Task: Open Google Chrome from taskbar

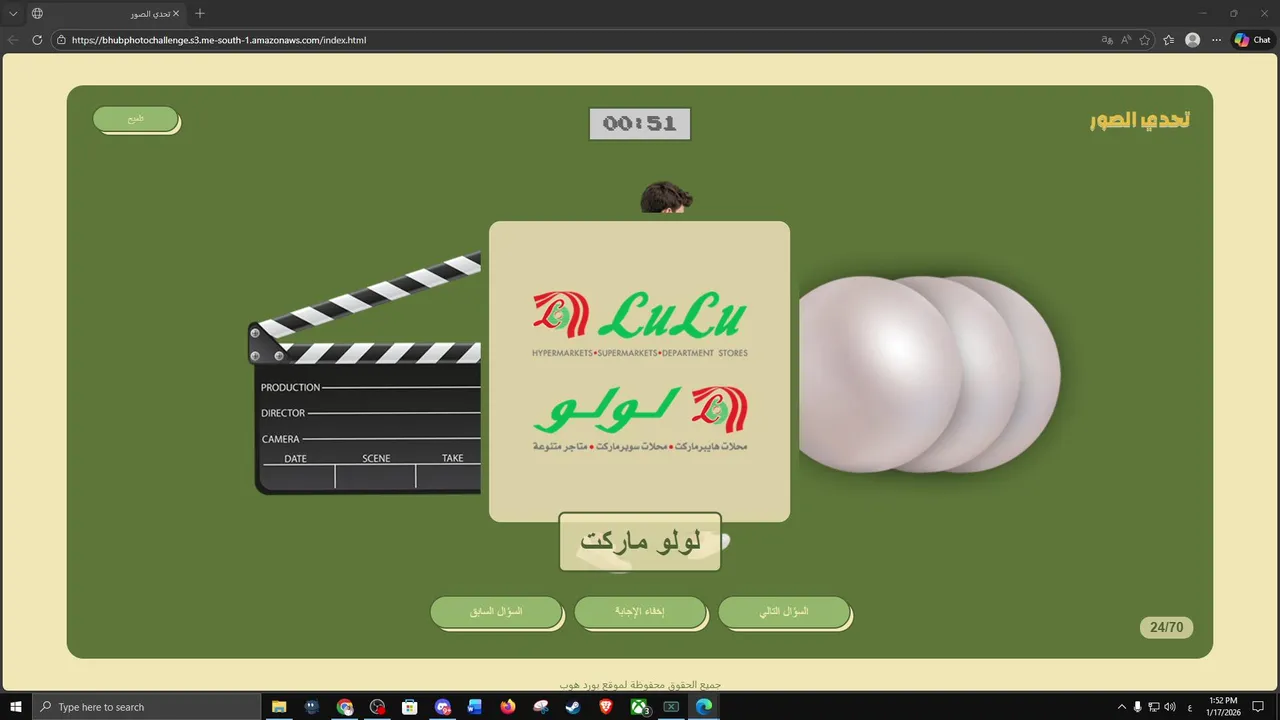Action: click(x=345, y=707)
